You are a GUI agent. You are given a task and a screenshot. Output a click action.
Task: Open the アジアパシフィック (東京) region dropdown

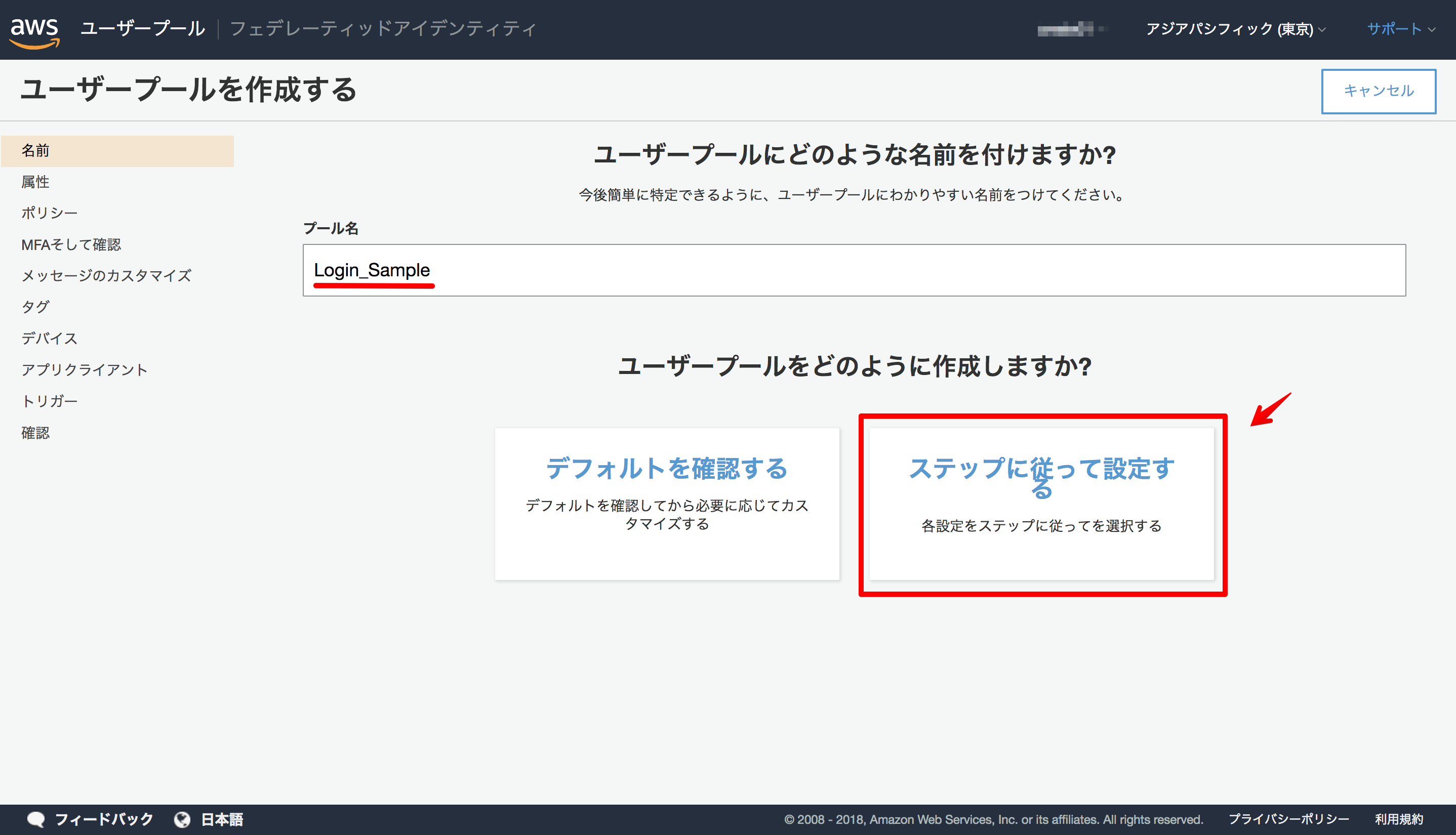[x=1235, y=29]
